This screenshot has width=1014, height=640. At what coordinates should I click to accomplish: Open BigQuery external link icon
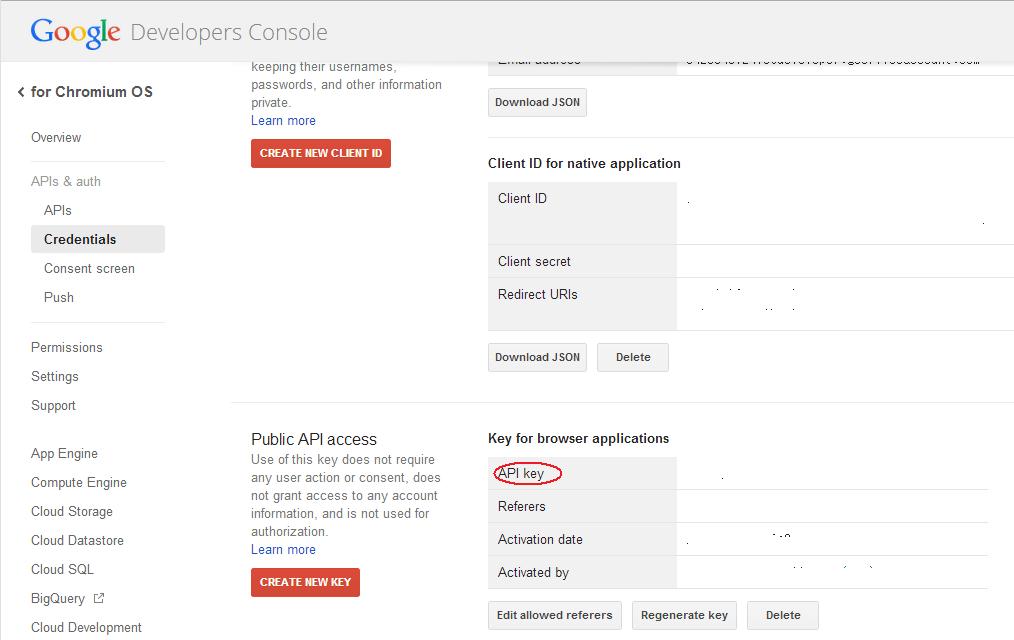tap(99, 598)
